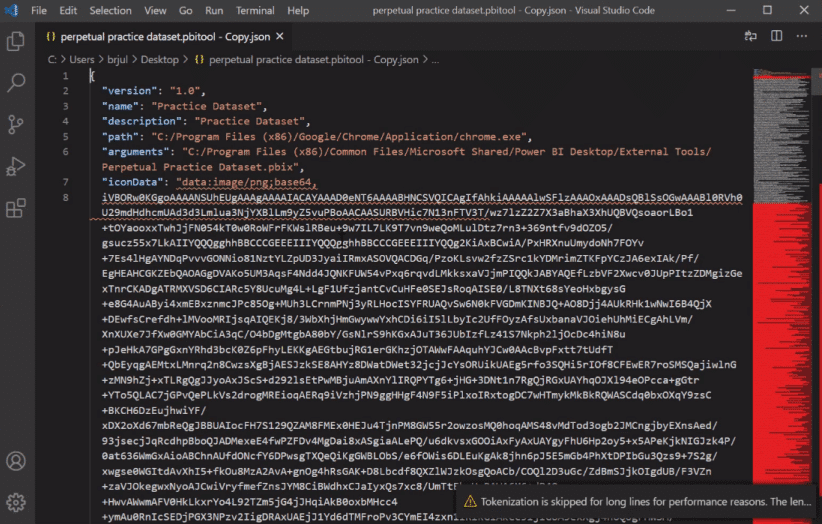Open the File menu

tap(39, 10)
